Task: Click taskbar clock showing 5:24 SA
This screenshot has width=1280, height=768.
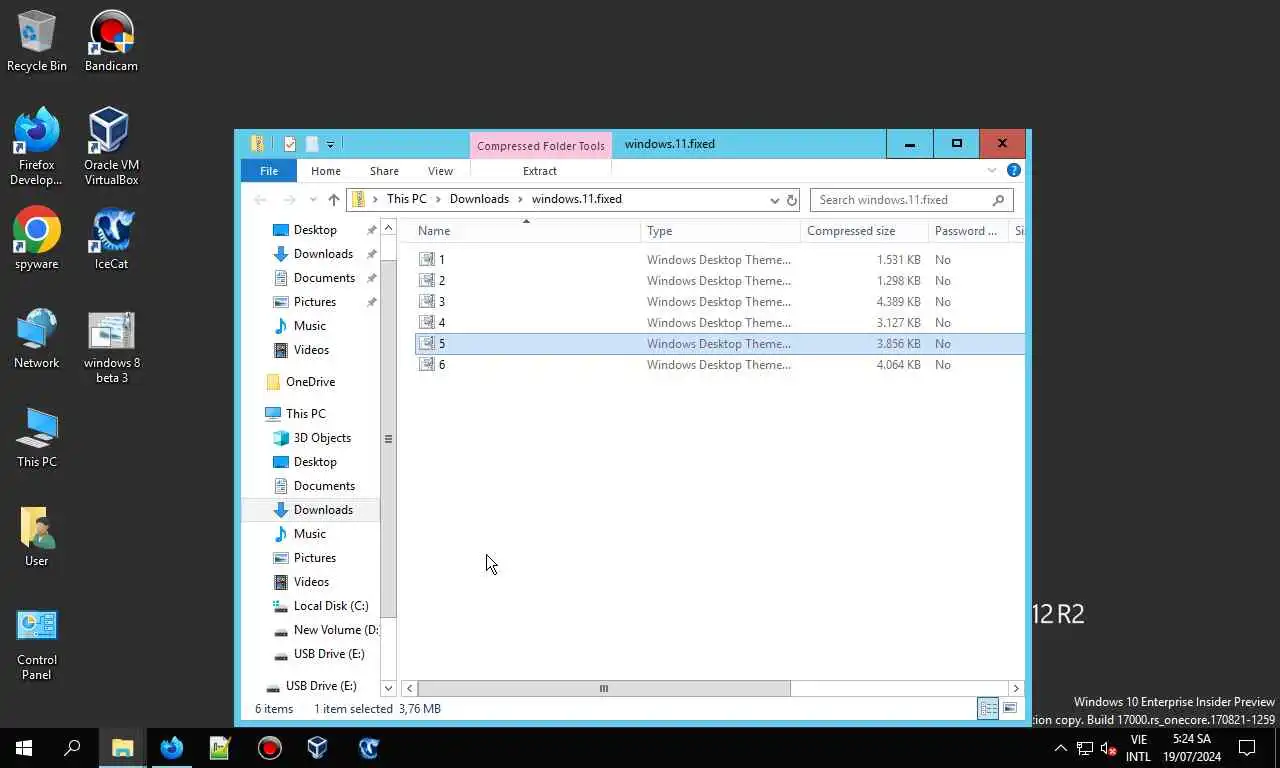Action: [1191, 748]
